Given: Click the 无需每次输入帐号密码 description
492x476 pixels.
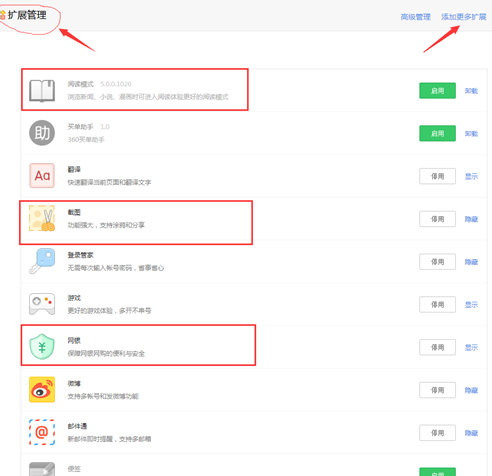Looking at the screenshot, I should point(116,268).
